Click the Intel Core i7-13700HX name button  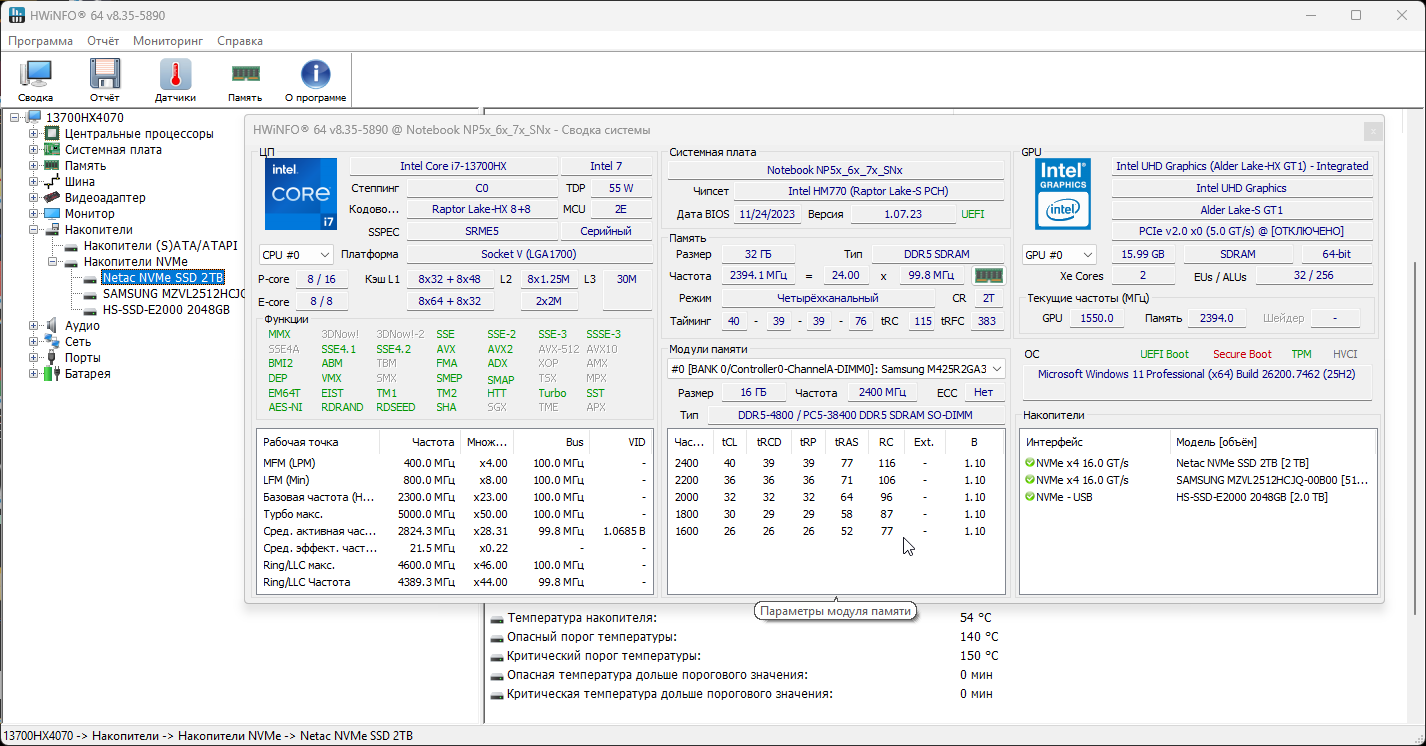tap(453, 166)
